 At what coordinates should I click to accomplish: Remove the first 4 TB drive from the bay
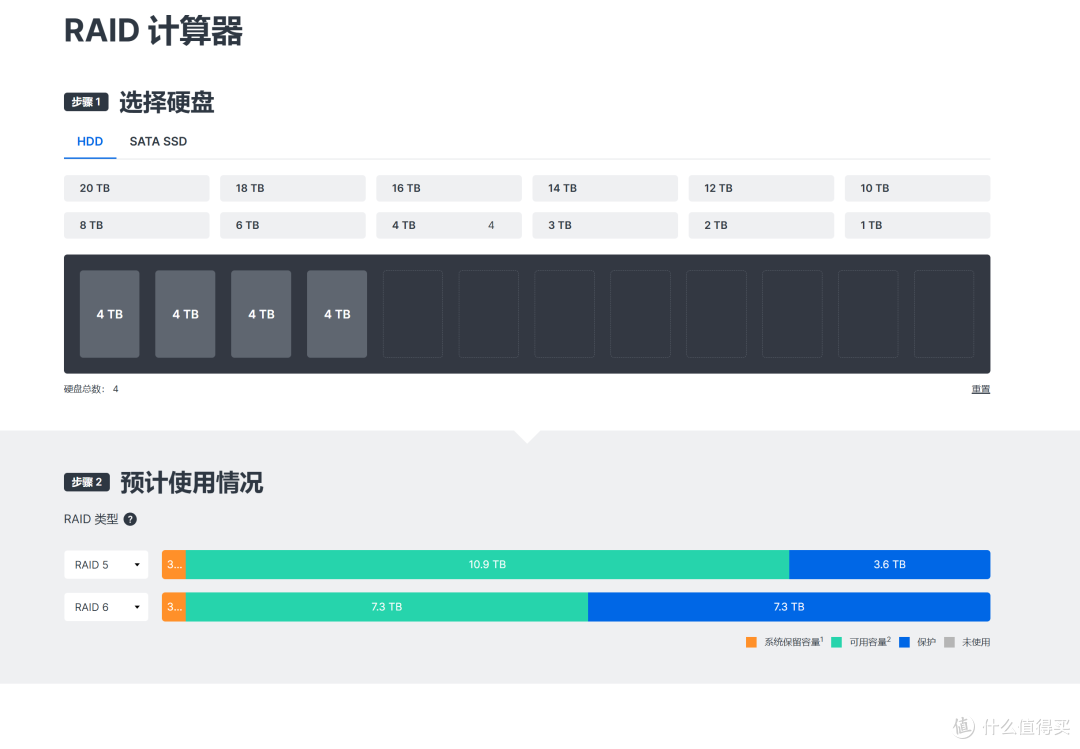[110, 314]
